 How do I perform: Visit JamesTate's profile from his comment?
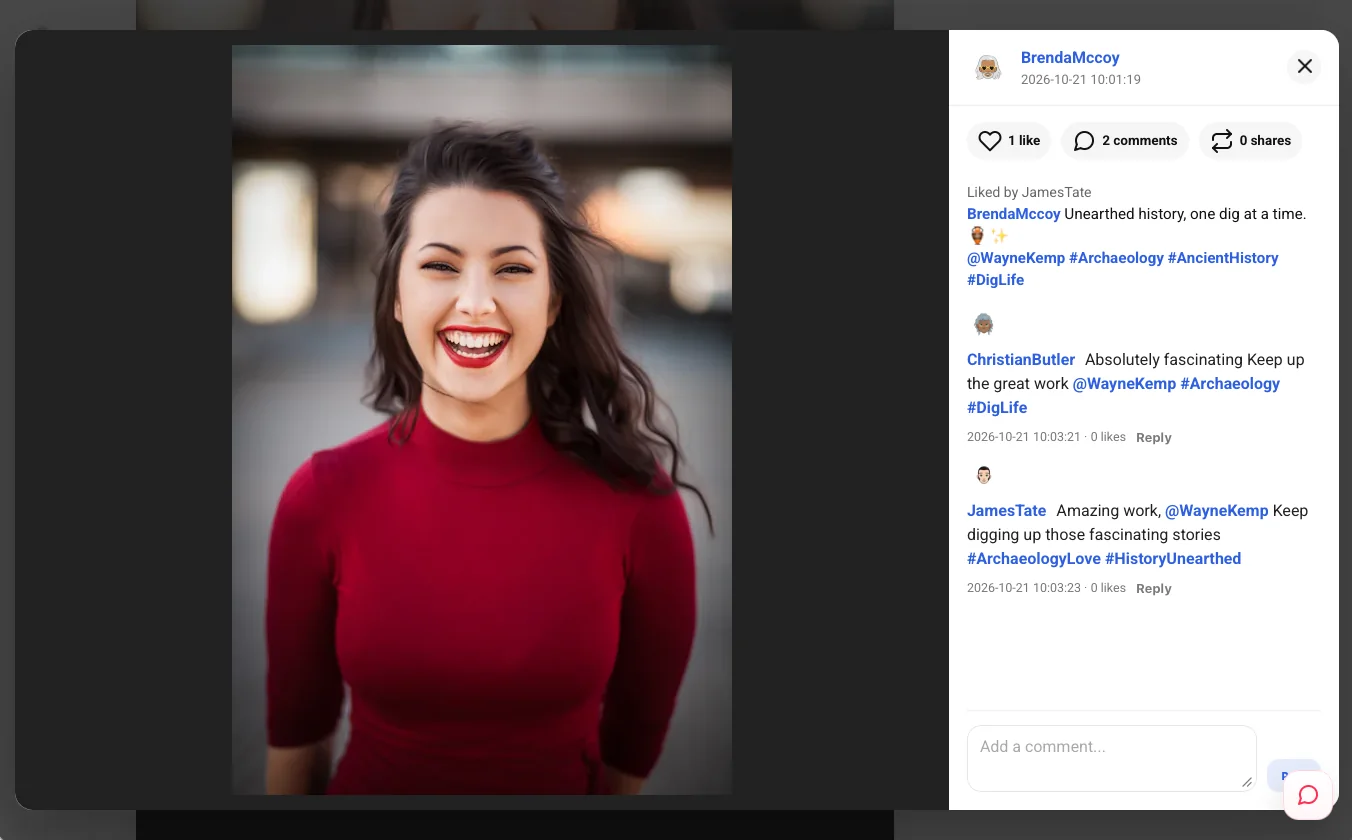1007,511
